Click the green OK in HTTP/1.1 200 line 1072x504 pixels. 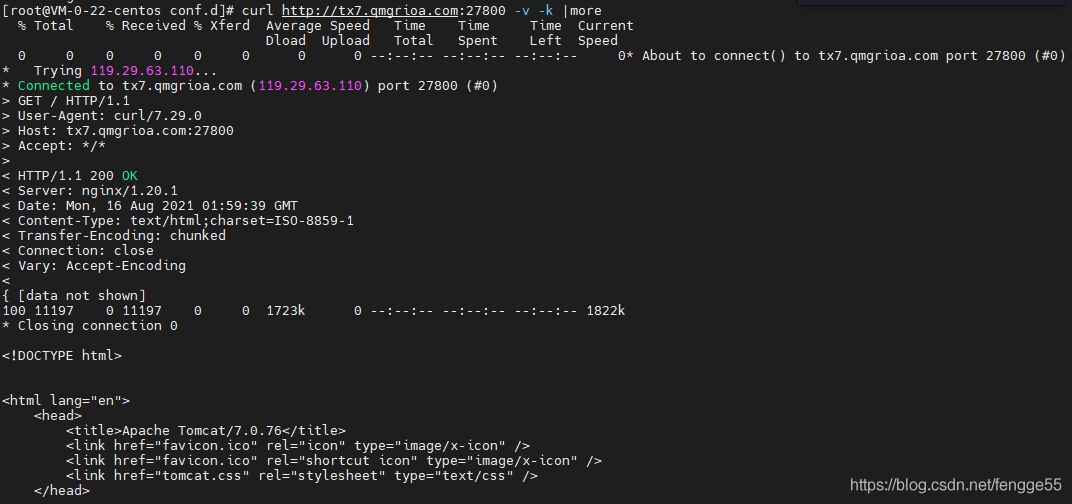tap(130, 176)
